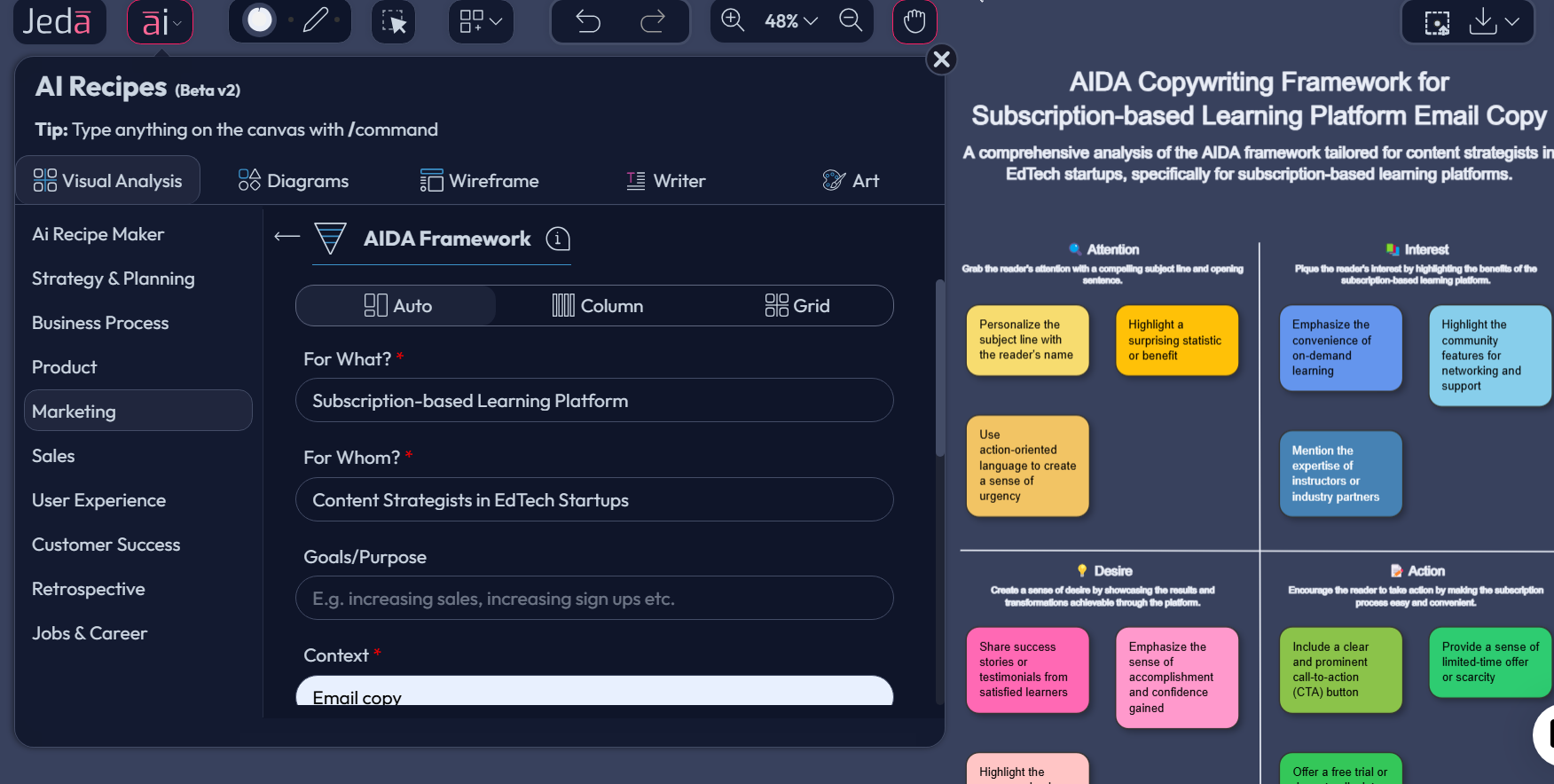Open Jobs & Career category
Screen dimensions: 1554x784
pos(89,633)
